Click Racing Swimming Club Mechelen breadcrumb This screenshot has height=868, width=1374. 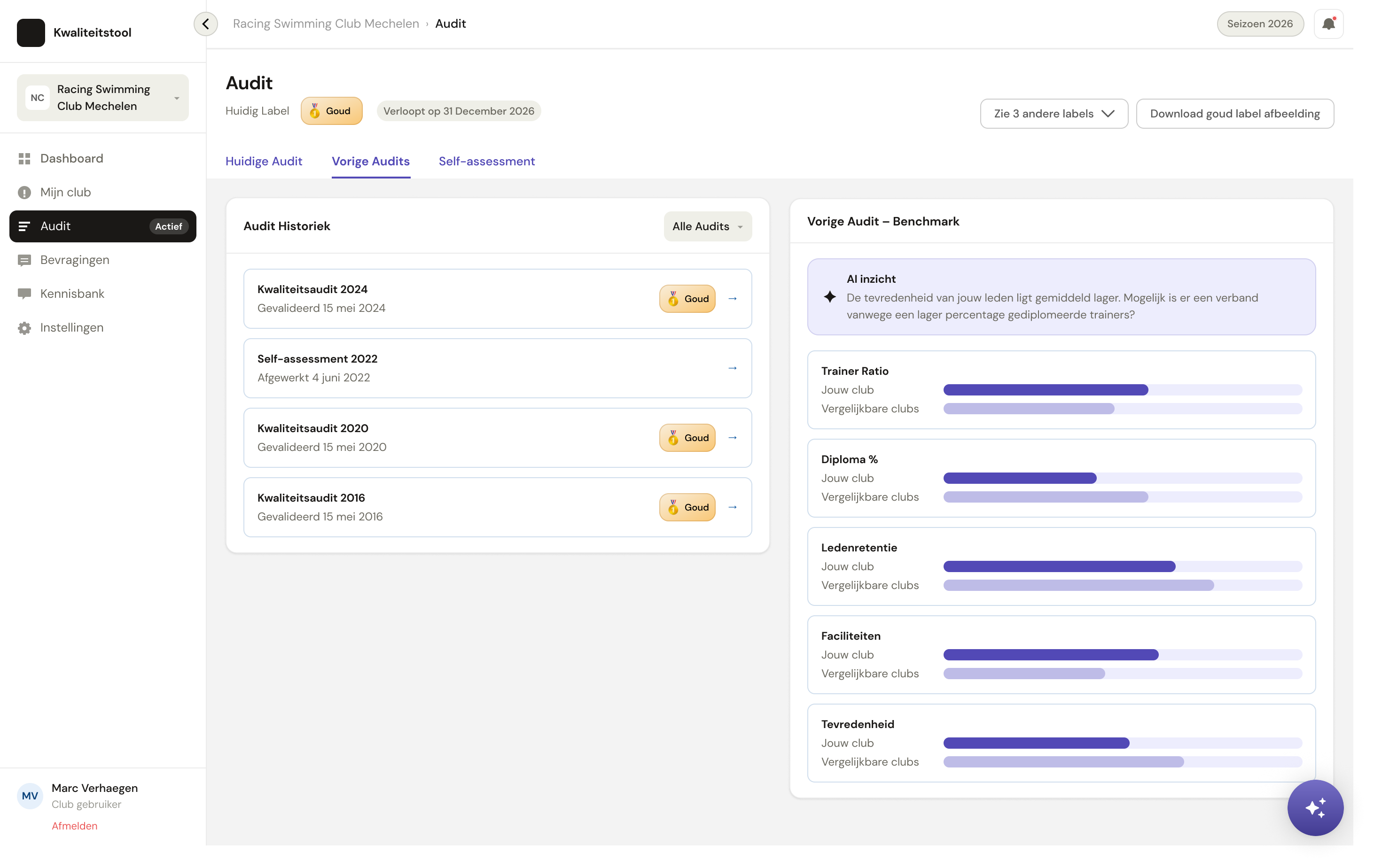(x=326, y=23)
